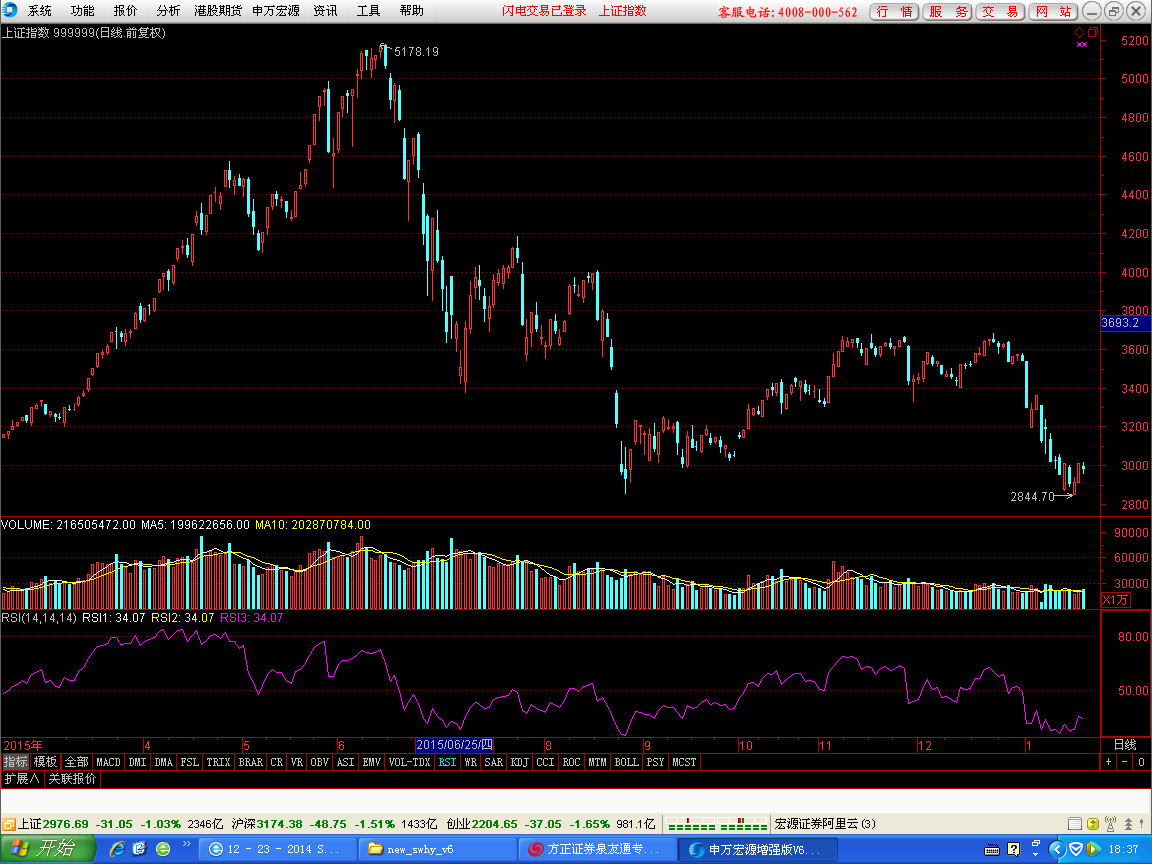Click the X1万 volume unit label
This screenshot has width=1152, height=864.
(1115, 600)
